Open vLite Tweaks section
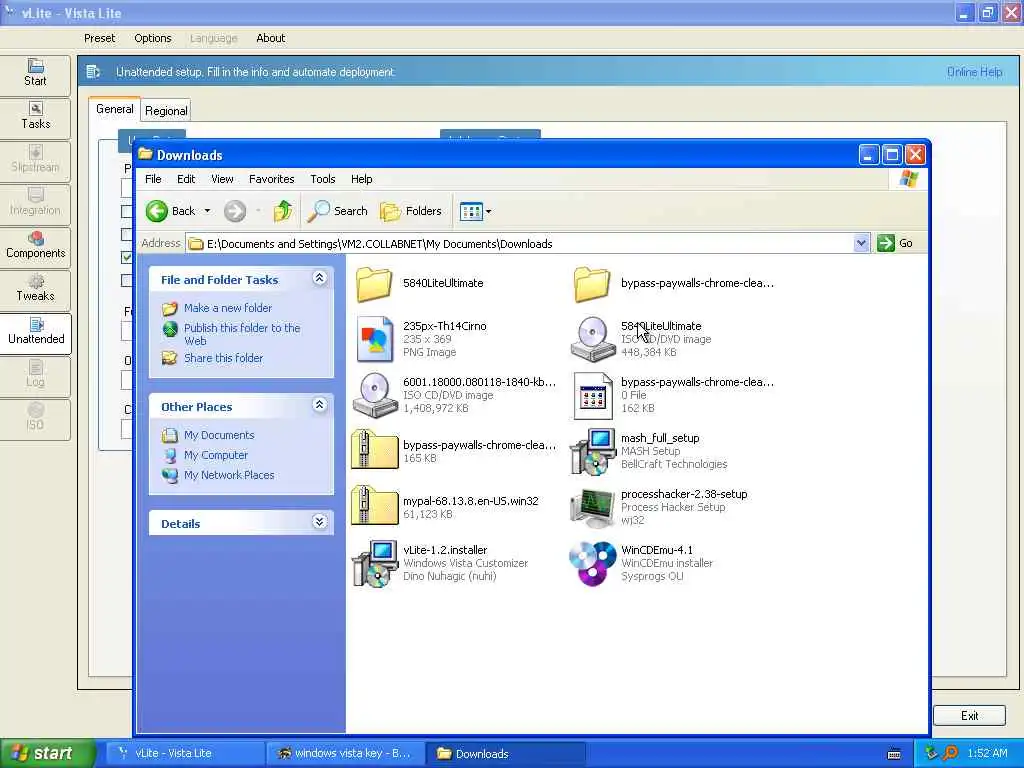 point(35,289)
